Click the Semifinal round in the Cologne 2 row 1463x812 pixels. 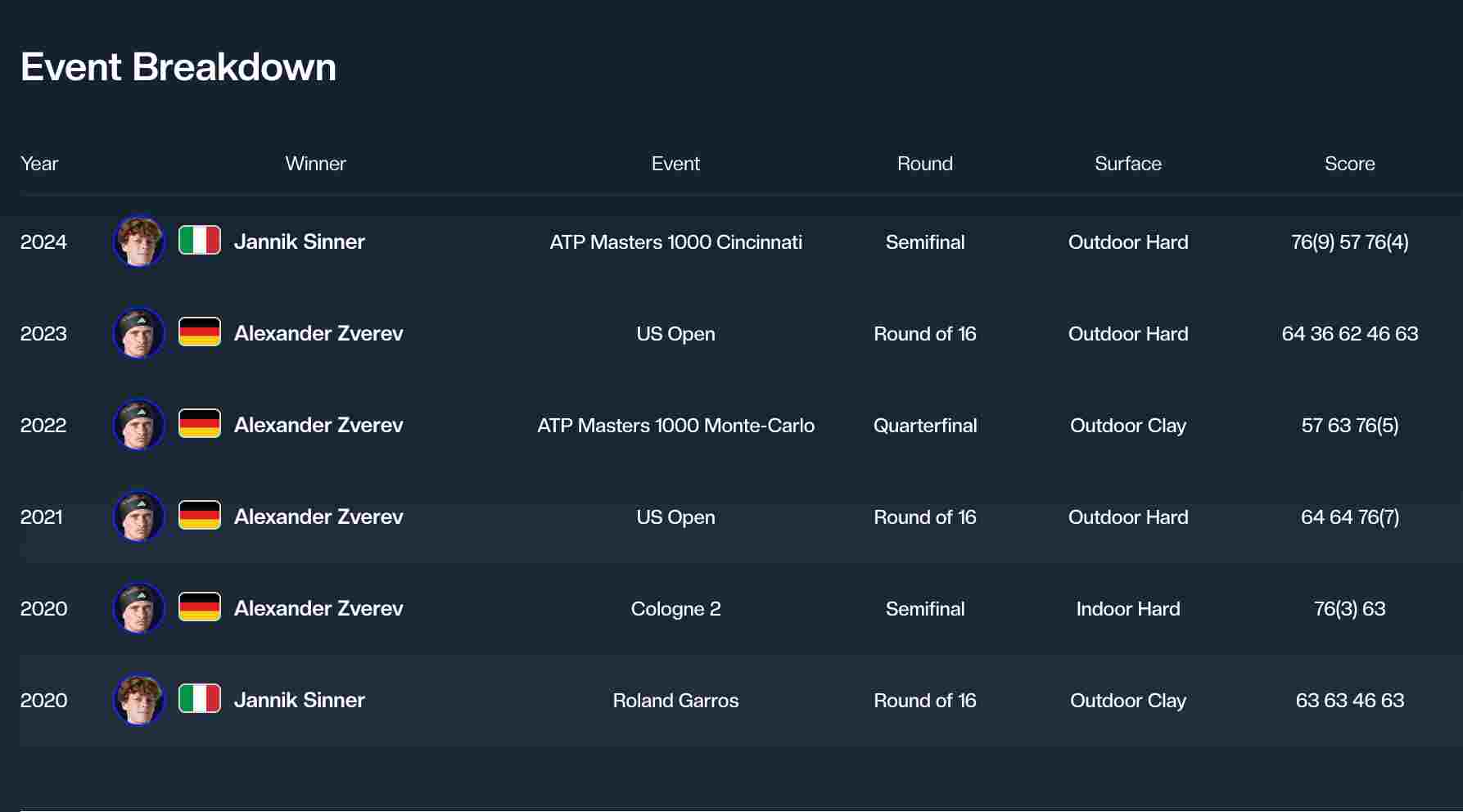[925, 609]
